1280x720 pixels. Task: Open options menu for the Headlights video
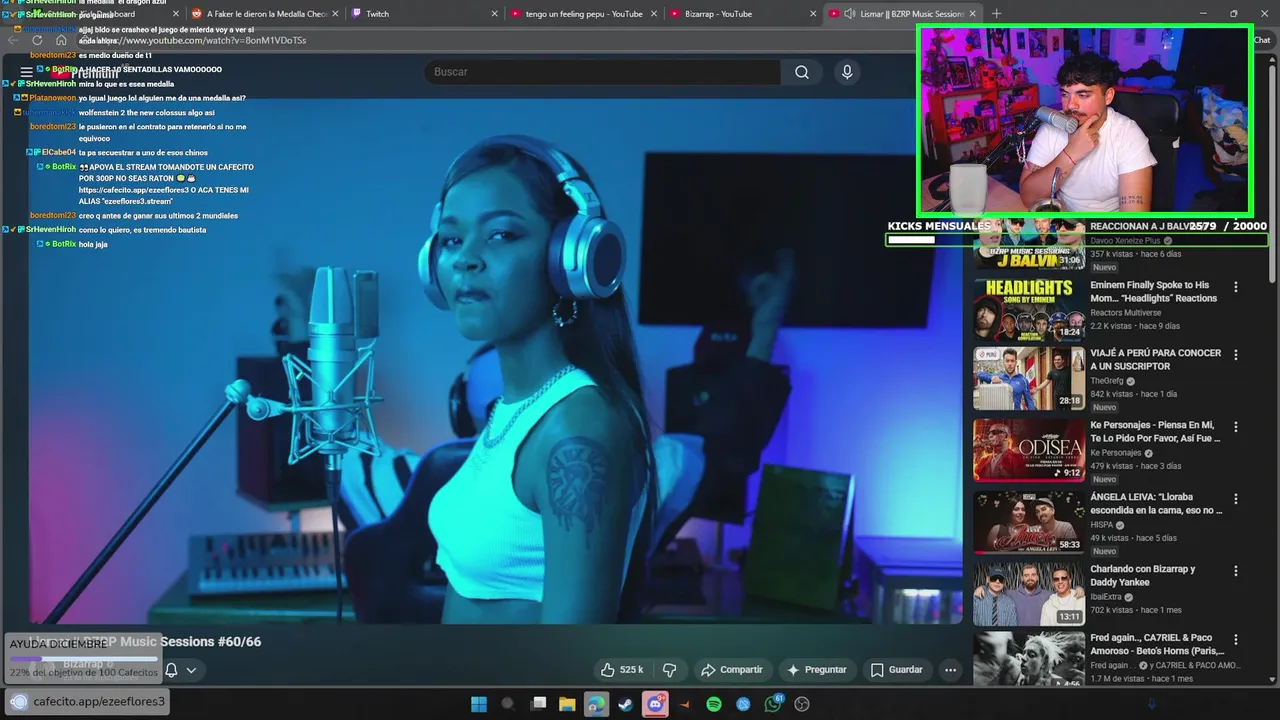[x=1235, y=287]
